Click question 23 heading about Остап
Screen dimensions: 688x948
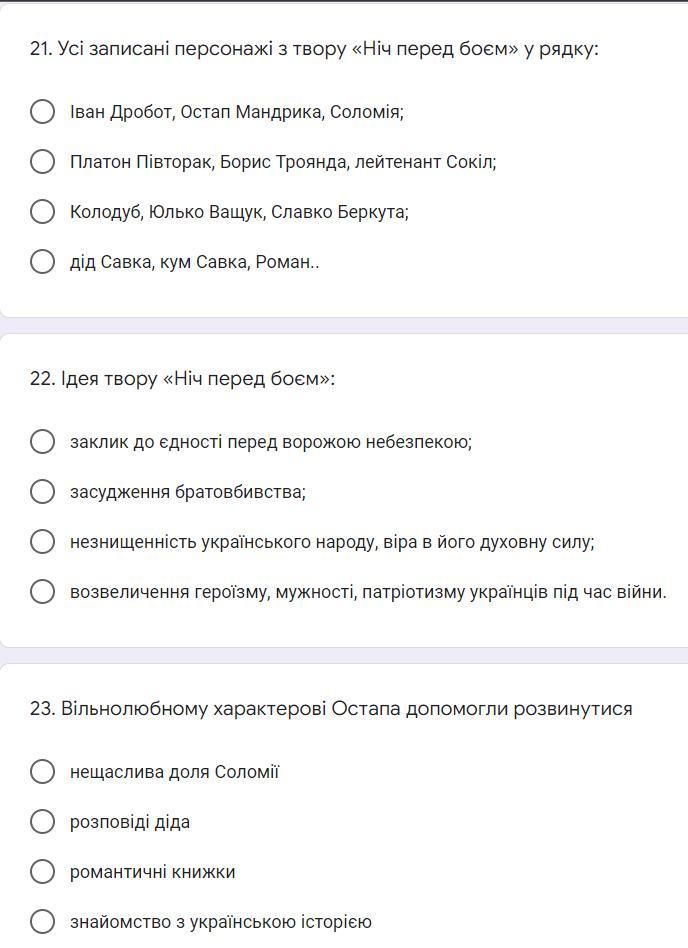pyautogui.click(x=331, y=708)
